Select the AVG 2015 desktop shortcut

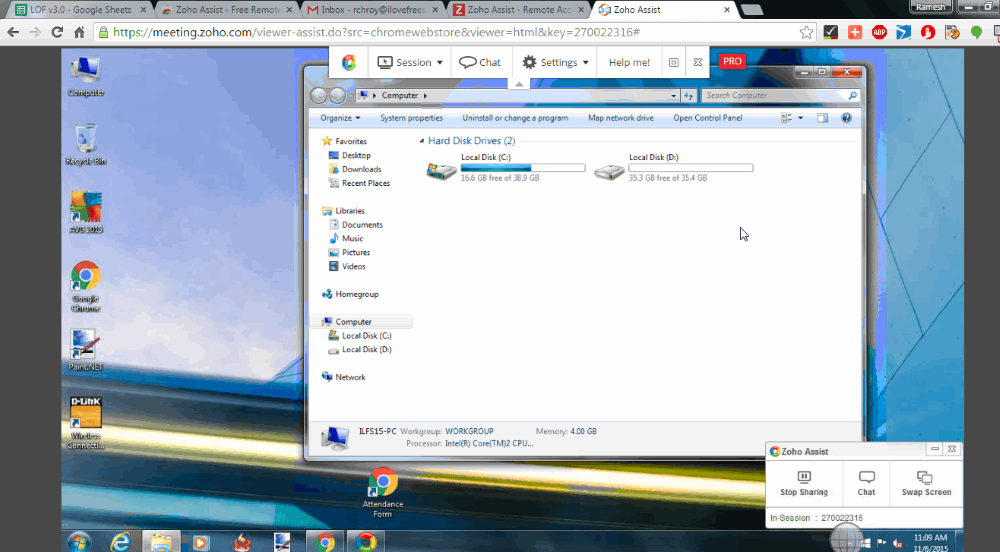(85, 213)
